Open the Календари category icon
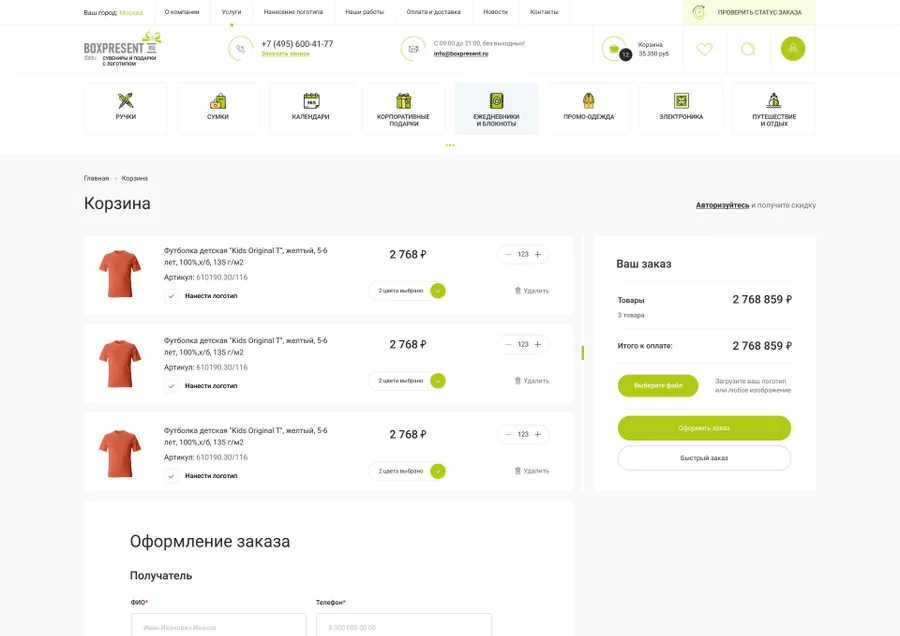 tap(311, 101)
